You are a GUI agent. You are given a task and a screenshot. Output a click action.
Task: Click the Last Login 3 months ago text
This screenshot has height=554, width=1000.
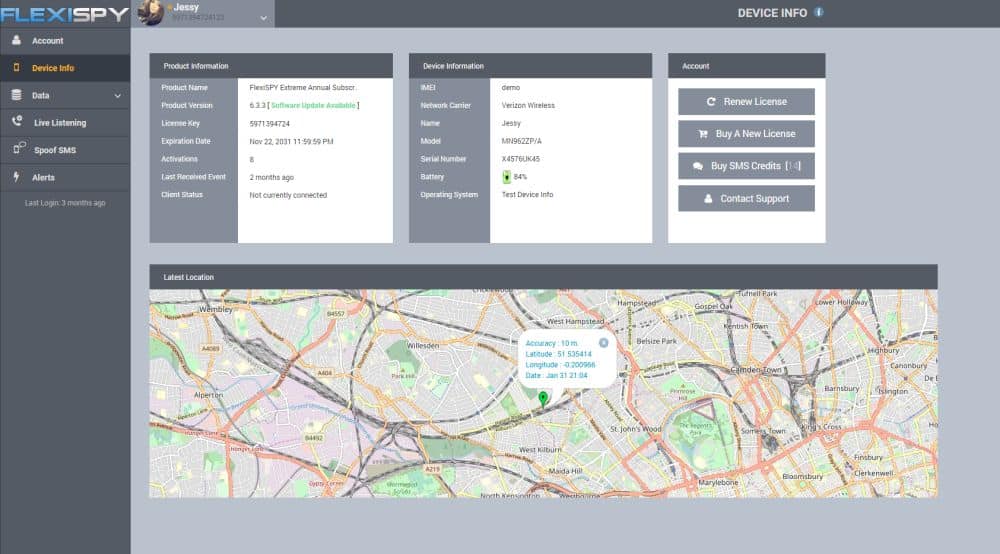(x=65, y=203)
